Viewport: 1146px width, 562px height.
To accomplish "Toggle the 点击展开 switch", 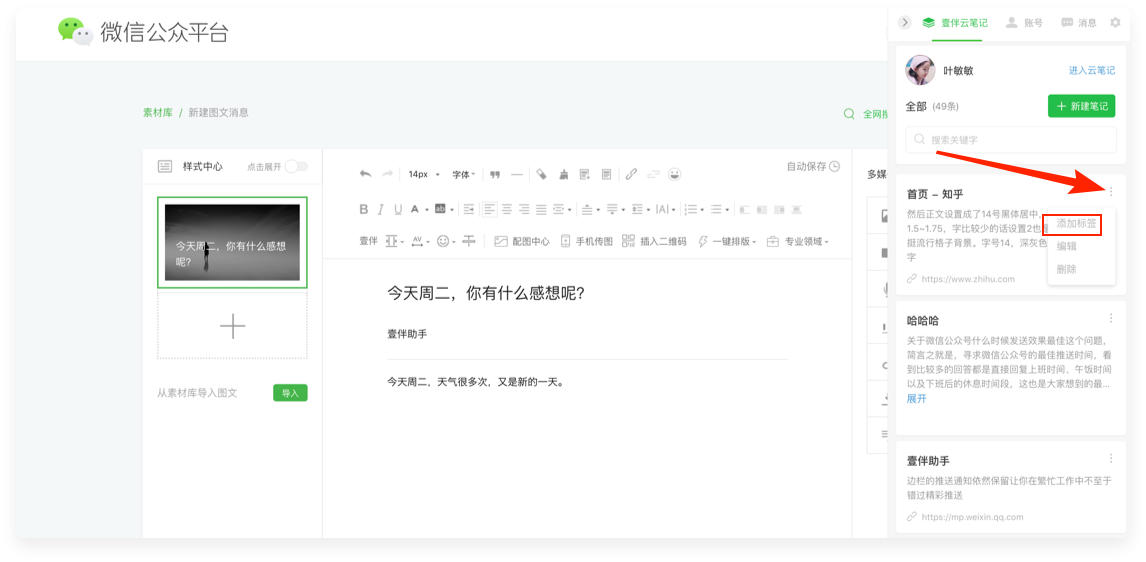I will [296, 167].
